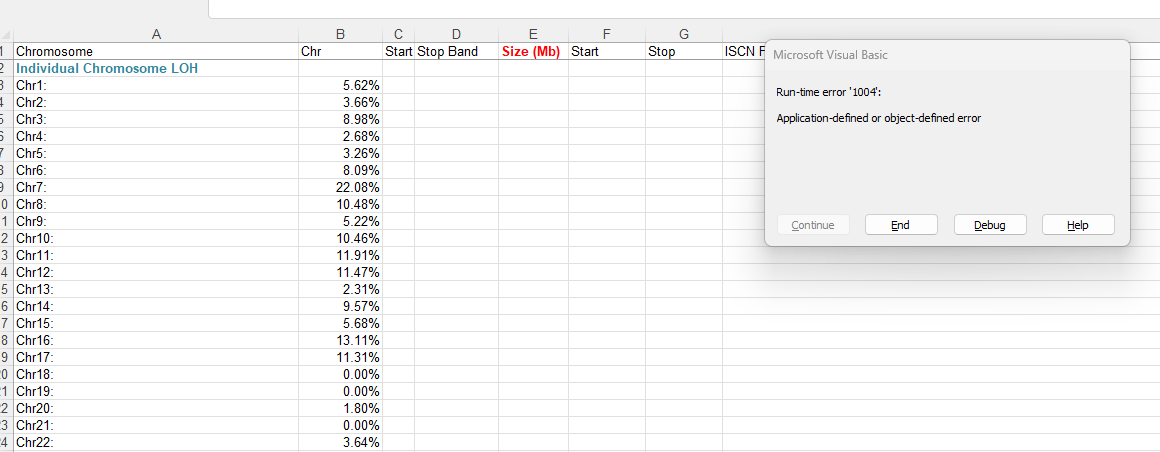Select the 'Chr3:' cell

point(156,119)
